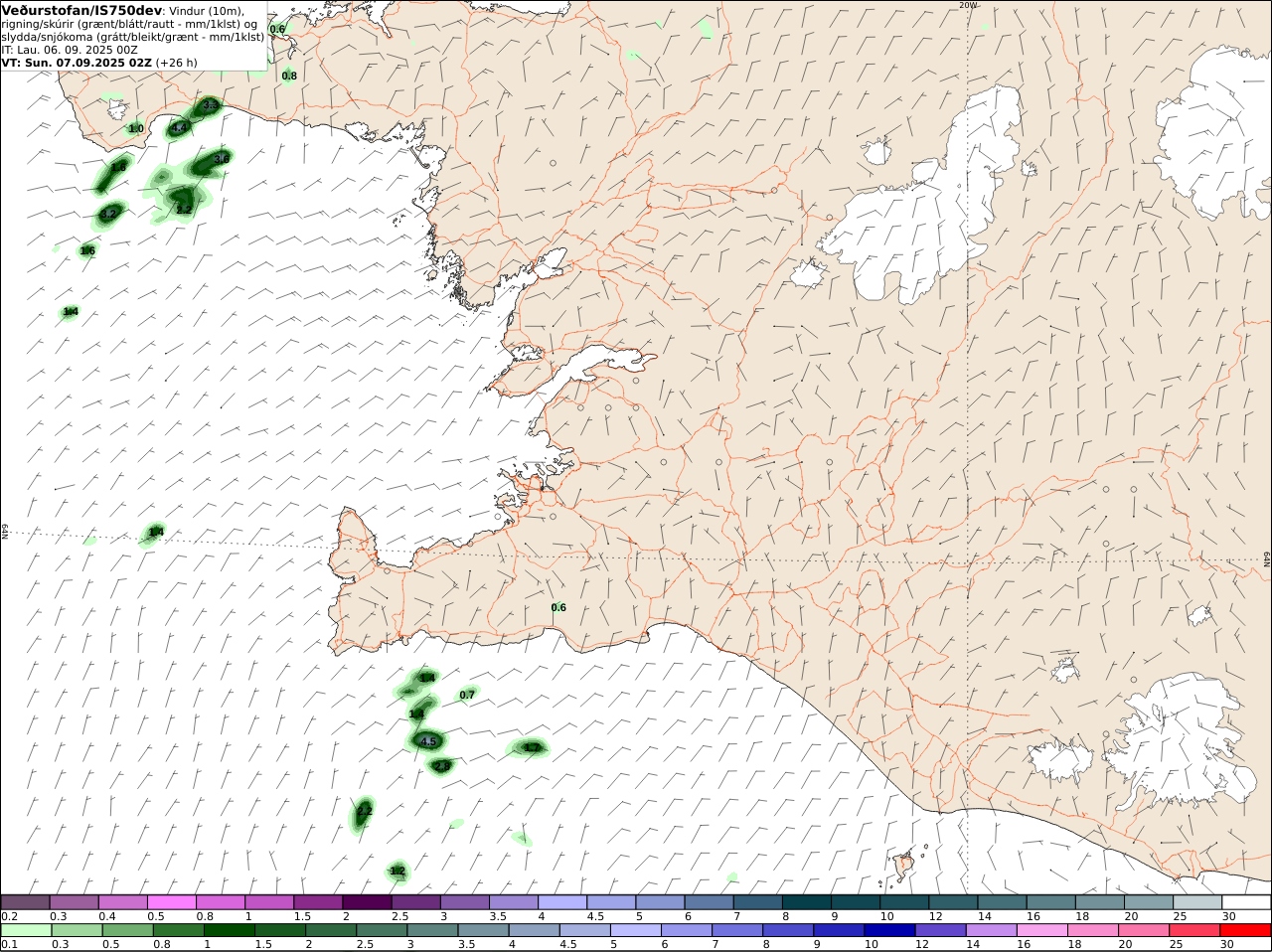
Task: Select the light lavender 4 upper legend swatch
Action: pos(562,902)
